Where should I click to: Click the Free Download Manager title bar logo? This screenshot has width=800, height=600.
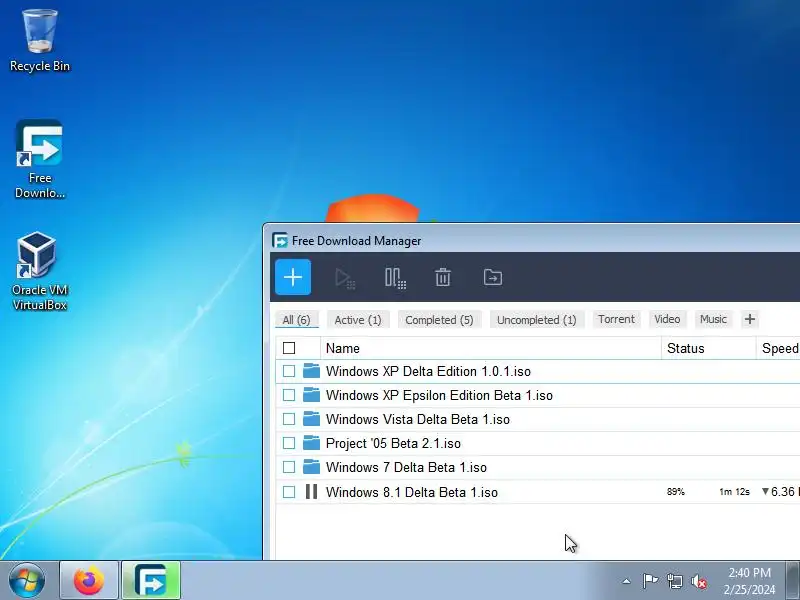[x=280, y=240]
